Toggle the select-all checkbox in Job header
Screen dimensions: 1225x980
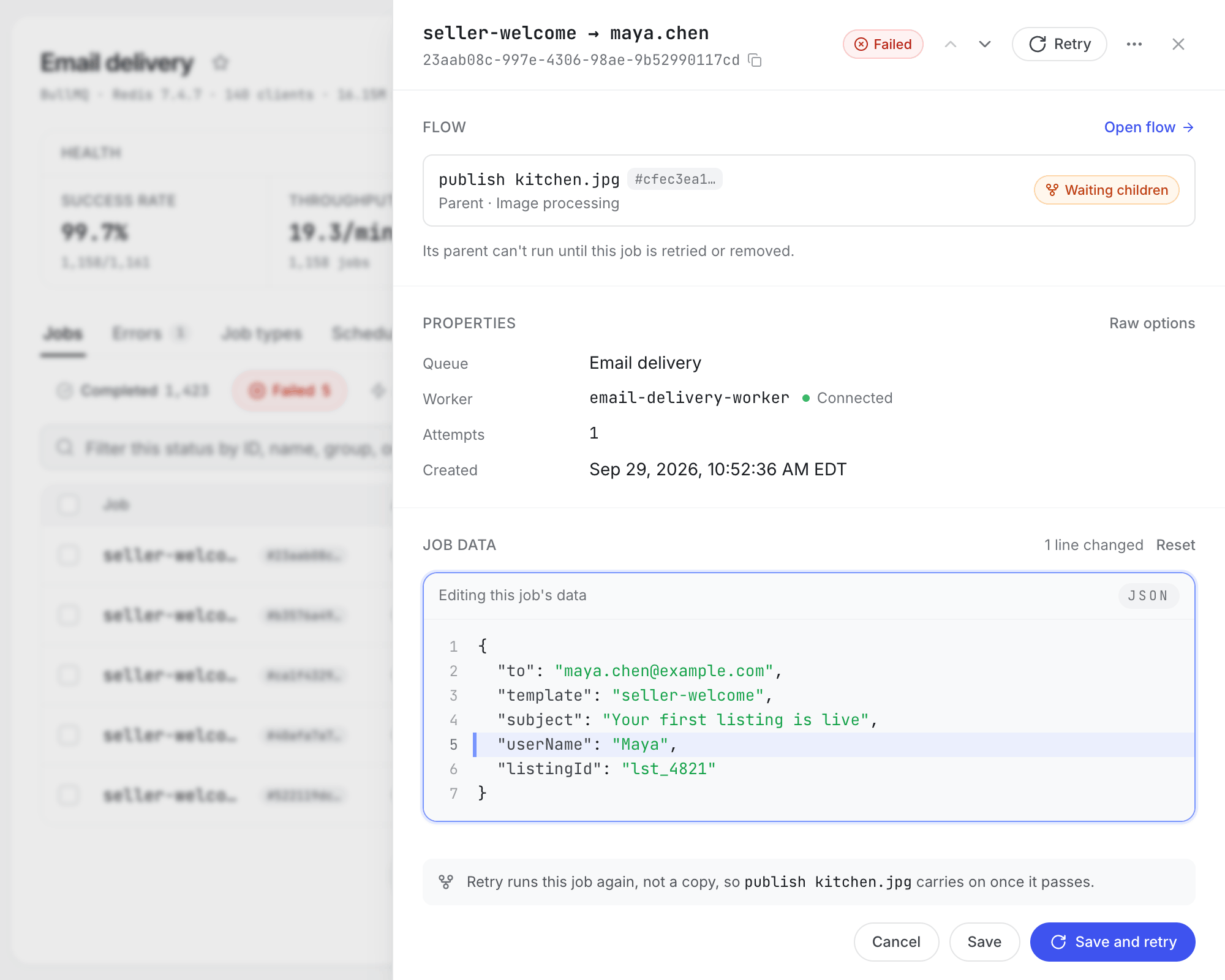68,505
